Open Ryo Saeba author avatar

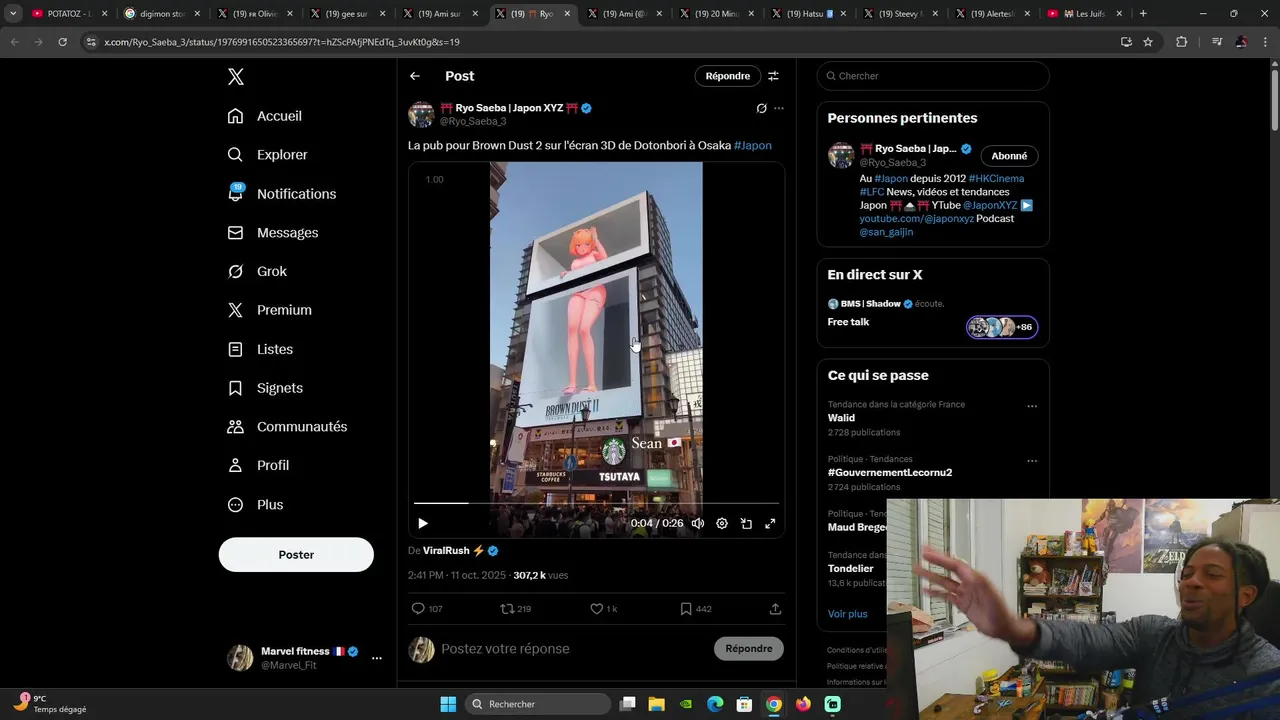coord(421,114)
